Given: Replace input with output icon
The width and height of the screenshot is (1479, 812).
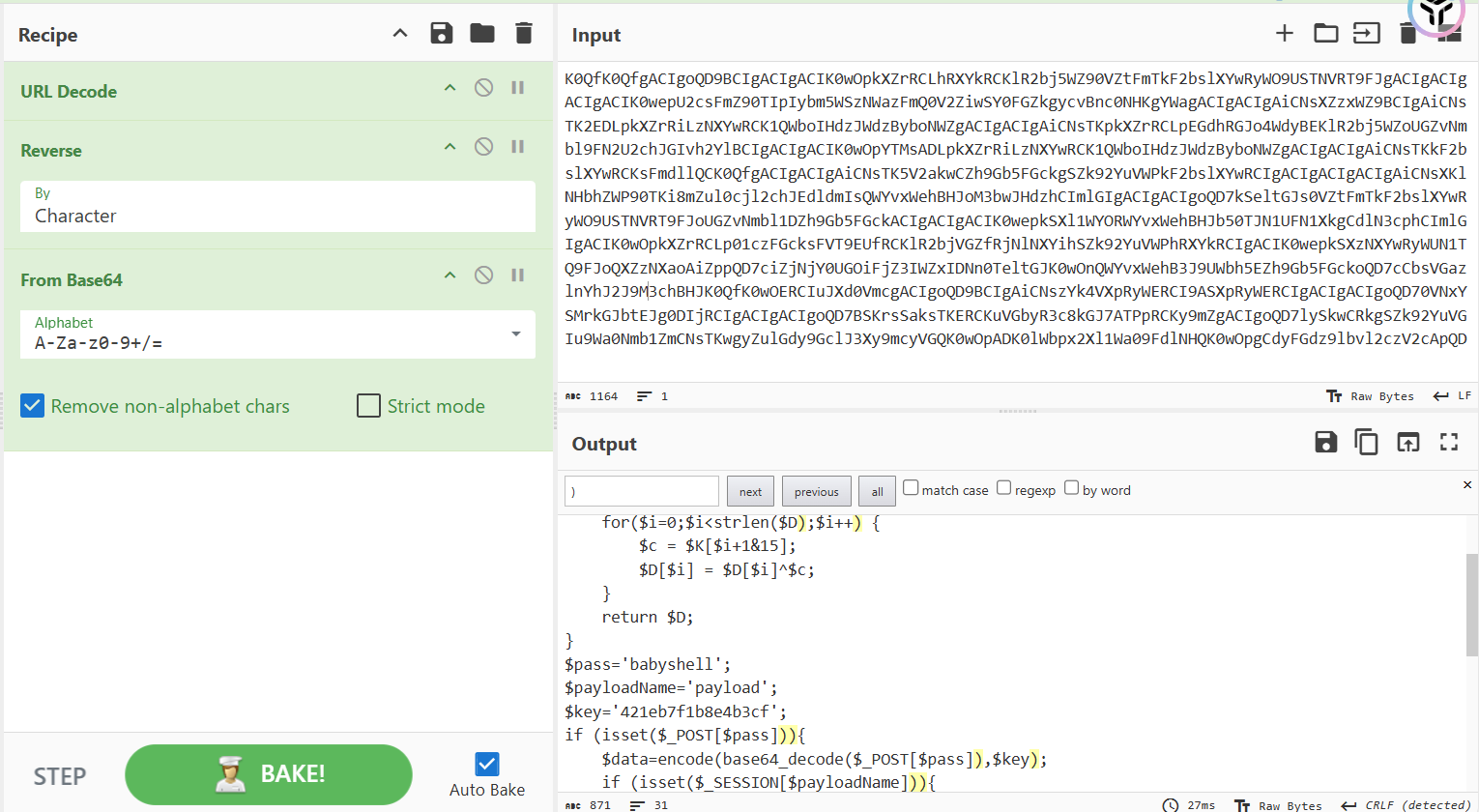Looking at the screenshot, I should click(1408, 443).
